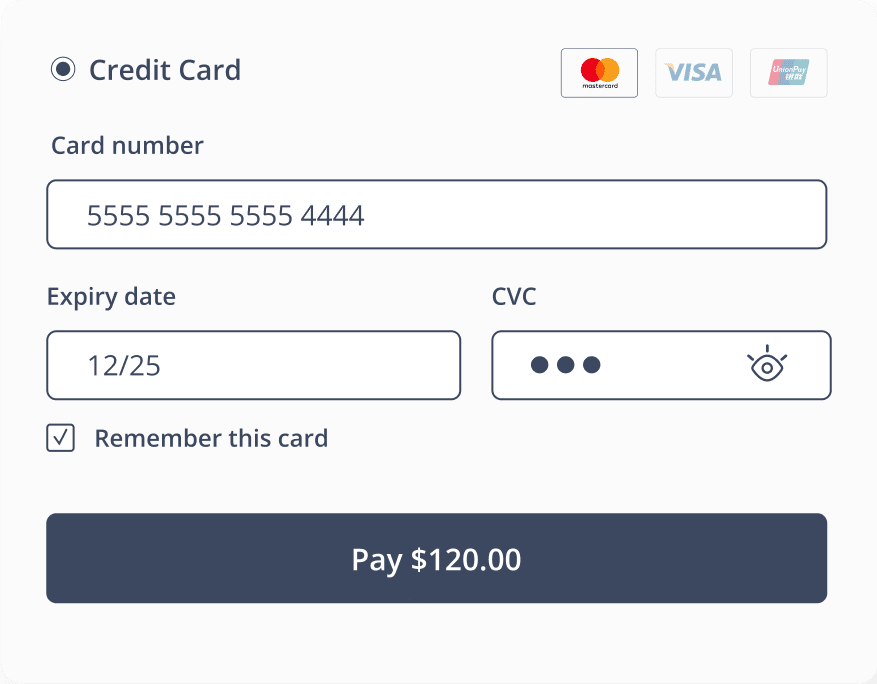Choose the UnionPay card logo
Viewport: 877px width, 684px height.
788,73
